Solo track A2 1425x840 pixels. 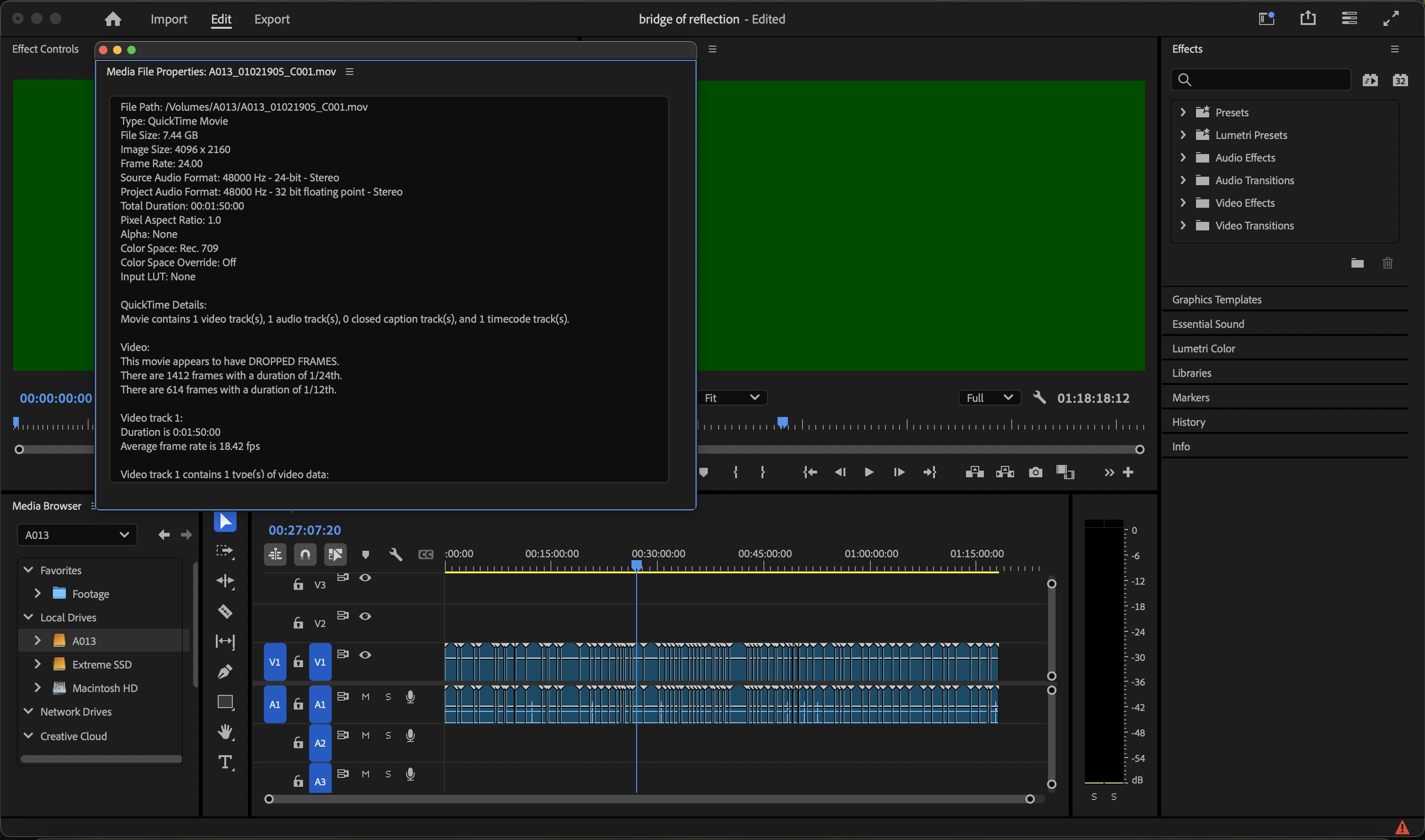pos(388,735)
